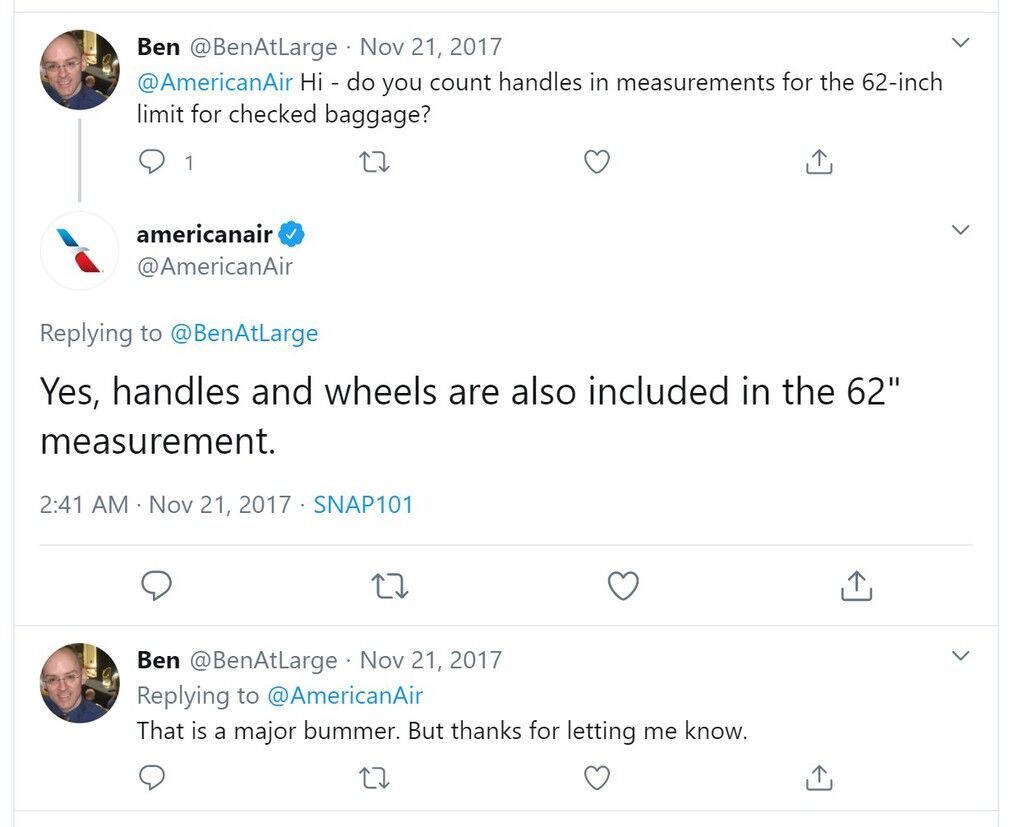Reply to the americanair main tweet
Screen dimensions: 1024x827
[x=157, y=585]
